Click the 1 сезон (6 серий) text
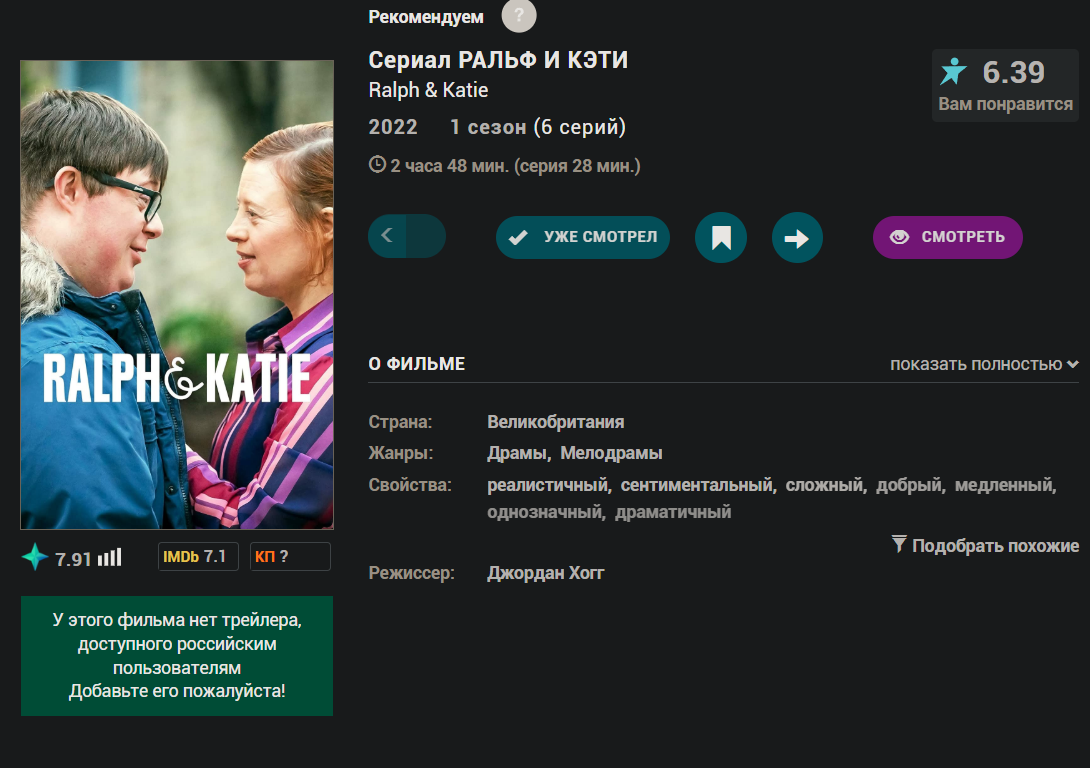This screenshot has height=768, width=1090. coord(538,127)
